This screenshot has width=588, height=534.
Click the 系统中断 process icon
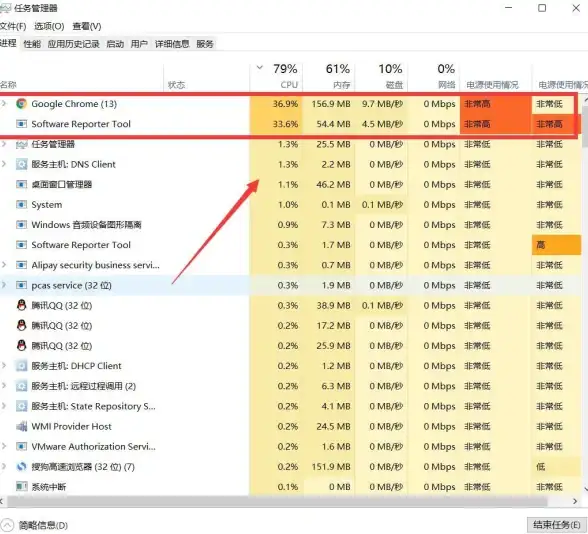[x=21, y=487]
